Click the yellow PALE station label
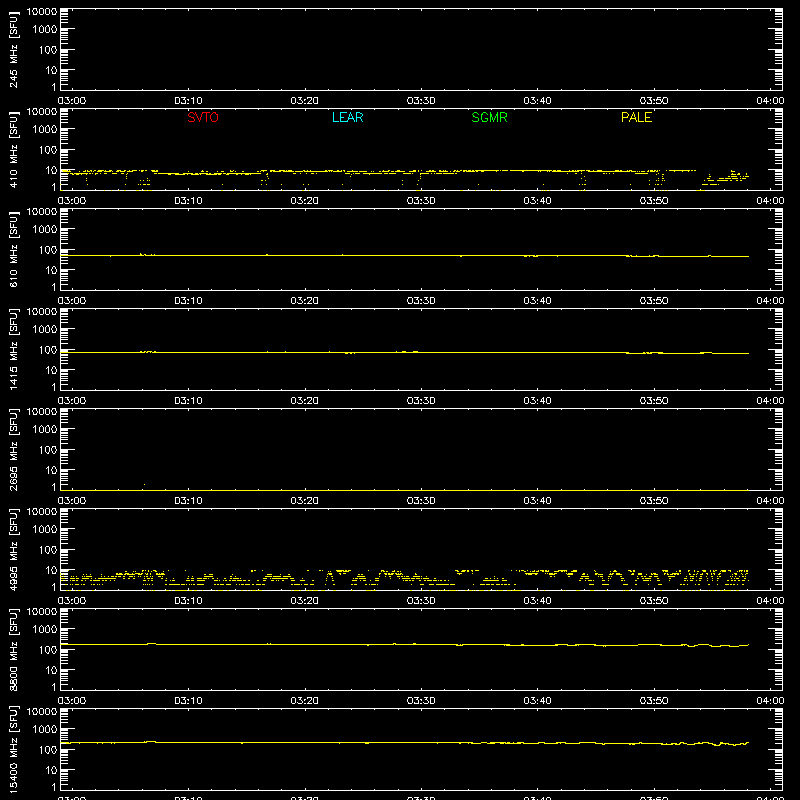800x800 pixels. pos(636,117)
